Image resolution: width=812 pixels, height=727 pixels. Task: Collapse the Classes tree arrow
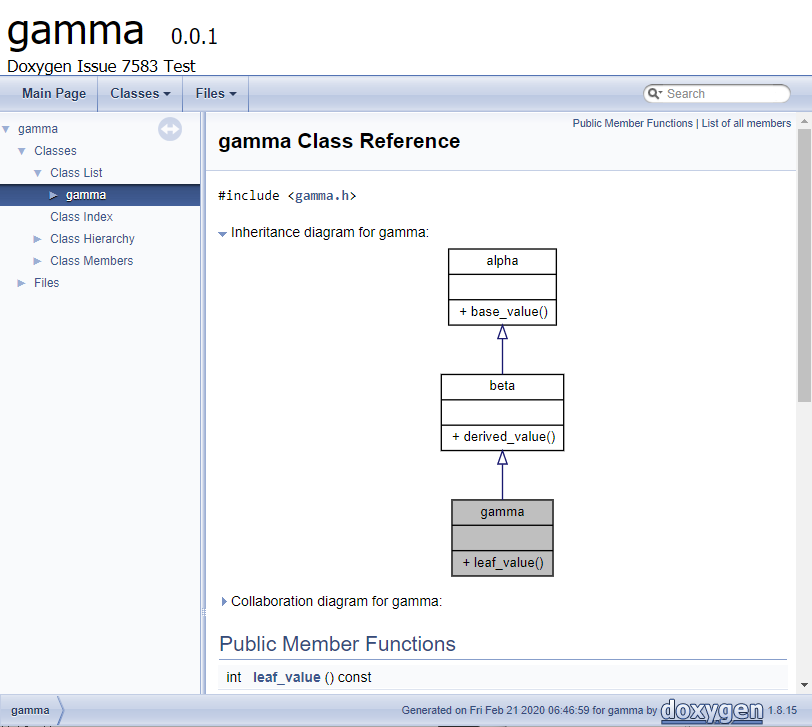(22, 151)
